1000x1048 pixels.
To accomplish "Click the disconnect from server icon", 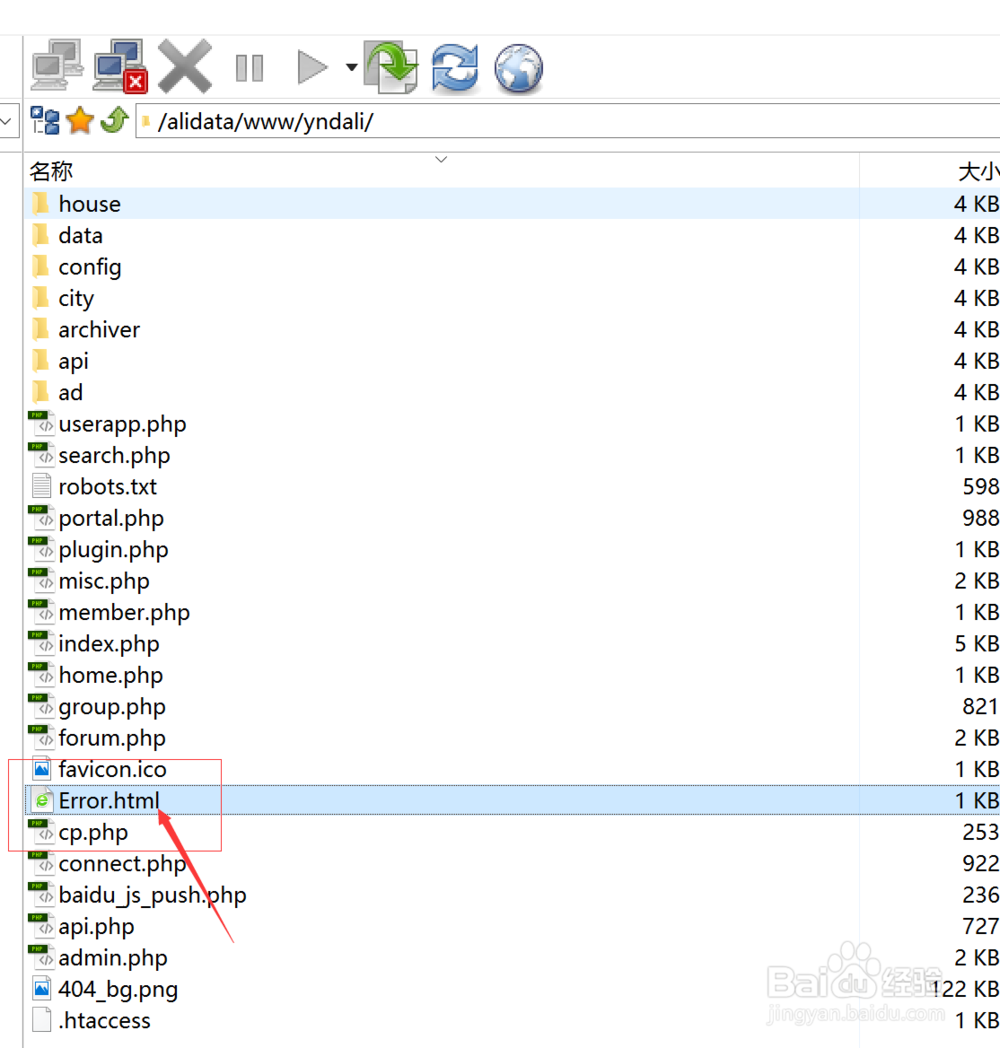I will (x=120, y=66).
